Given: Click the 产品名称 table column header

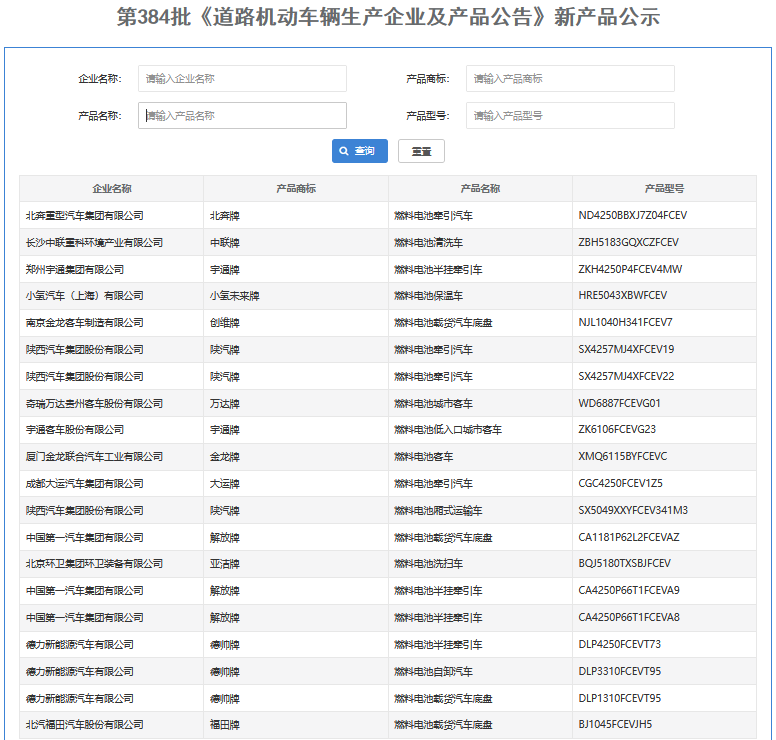Looking at the screenshot, I should tap(480, 188).
